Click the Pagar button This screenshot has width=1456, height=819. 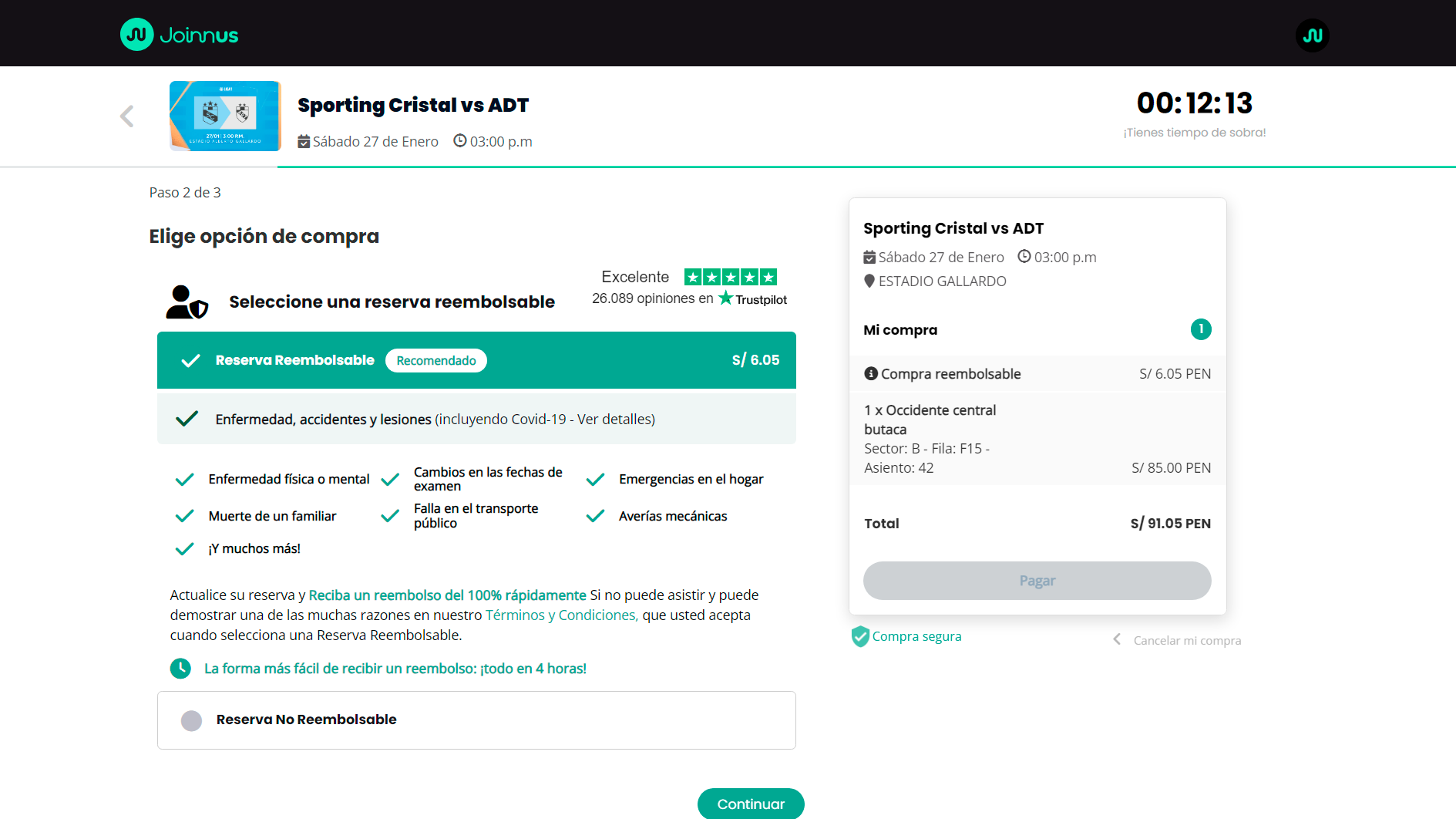coord(1037,581)
